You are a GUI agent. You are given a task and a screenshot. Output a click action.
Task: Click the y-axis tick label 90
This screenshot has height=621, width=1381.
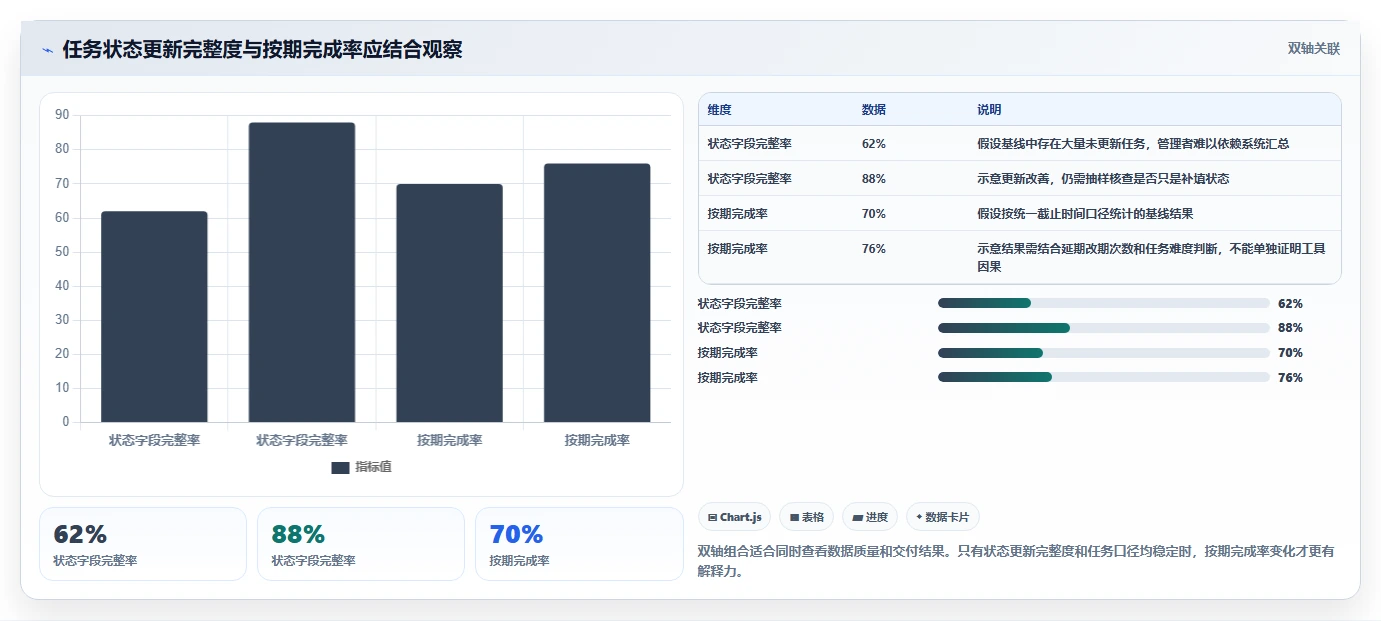(x=62, y=115)
